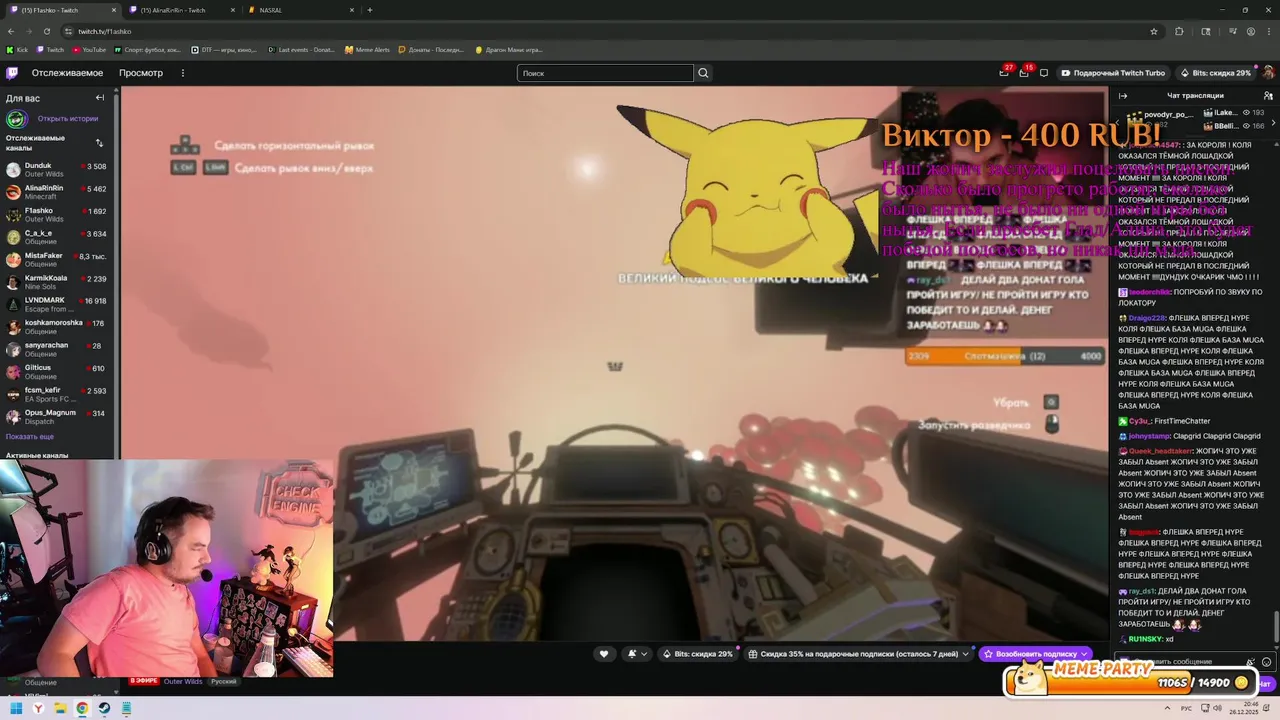This screenshot has height=720, width=1280.
Task: Open the Отслеживаемое nav item
Action: pyautogui.click(x=67, y=73)
